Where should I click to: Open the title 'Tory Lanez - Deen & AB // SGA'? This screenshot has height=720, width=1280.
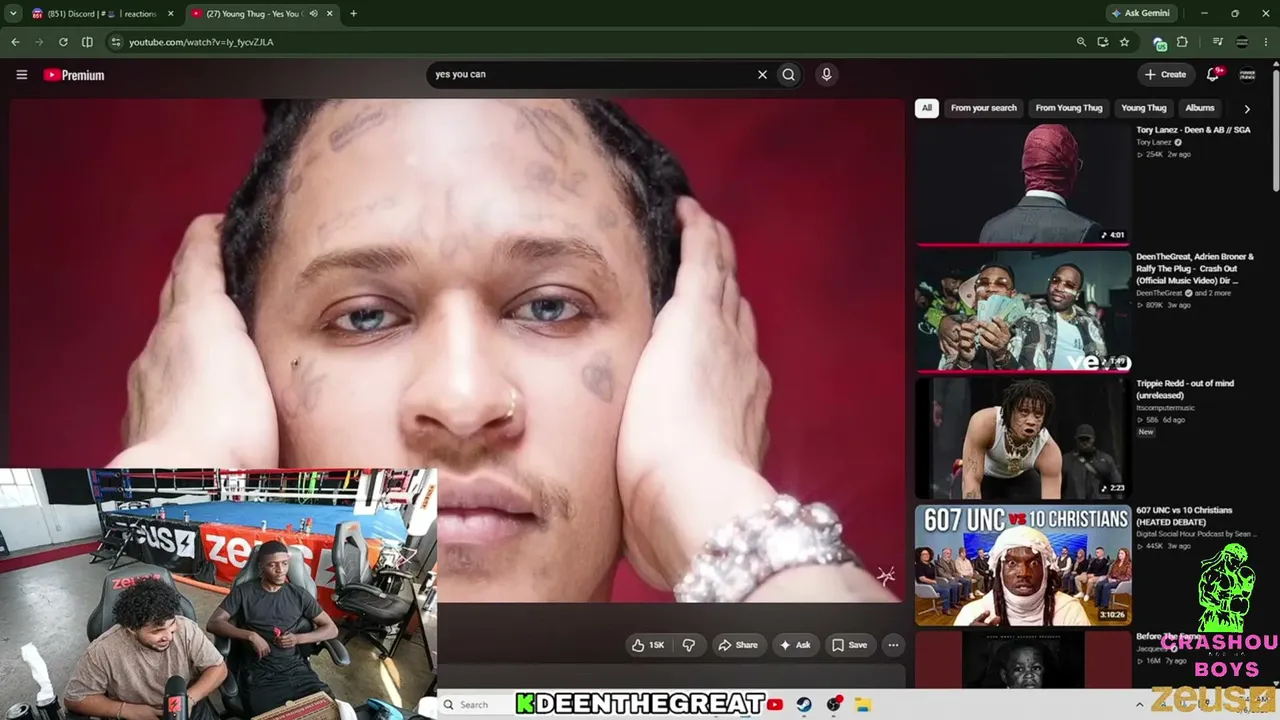tap(1193, 130)
